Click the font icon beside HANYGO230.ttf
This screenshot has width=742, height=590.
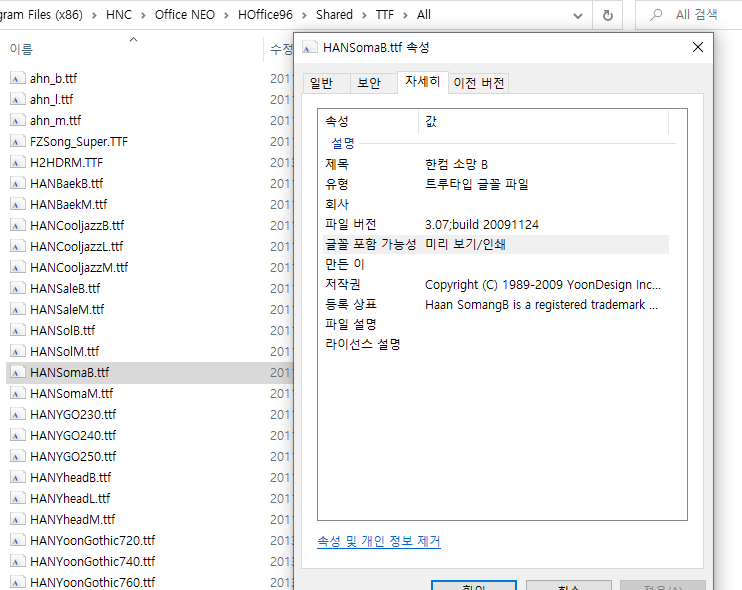click(x=18, y=414)
